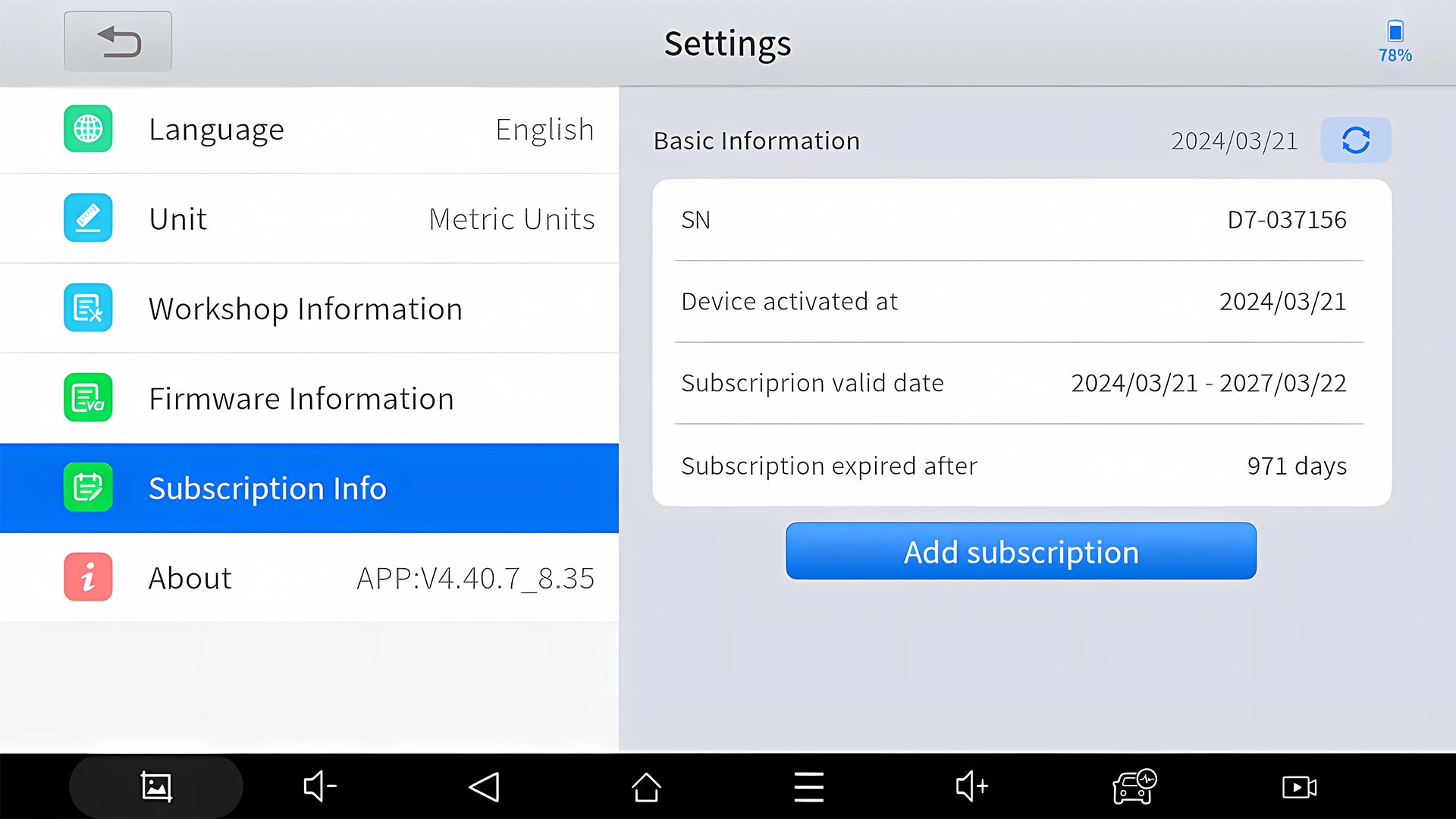Click the Workshop Information icon
1456x819 pixels.
(x=88, y=307)
